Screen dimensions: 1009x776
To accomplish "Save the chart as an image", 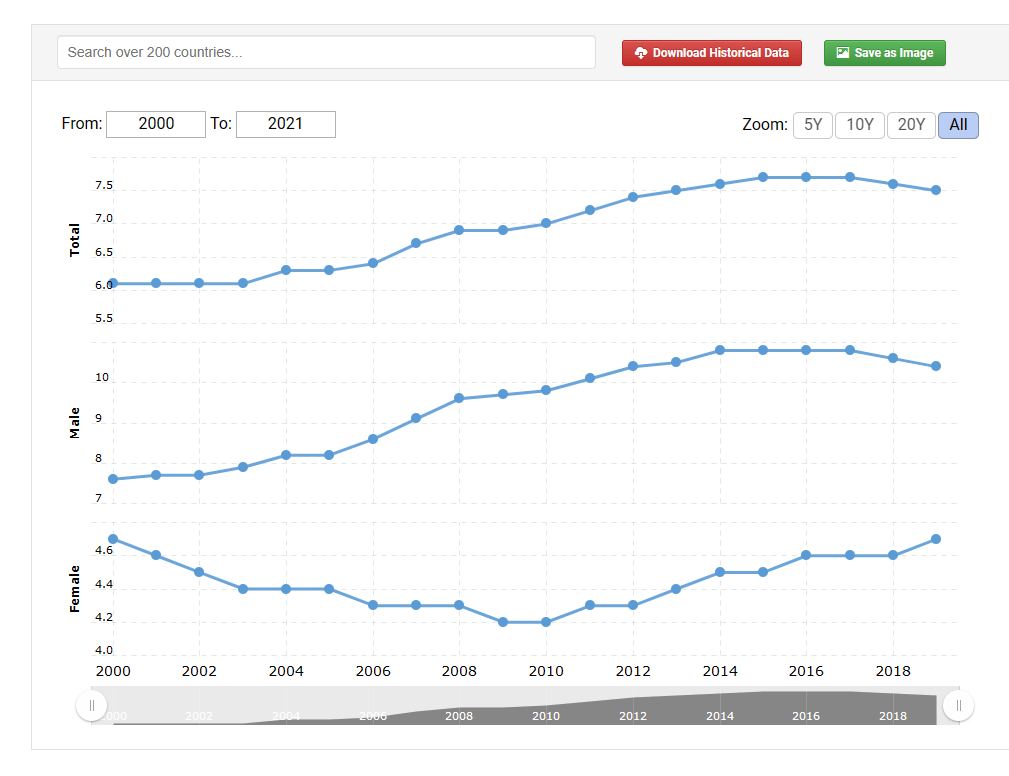I will tap(885, 53).
